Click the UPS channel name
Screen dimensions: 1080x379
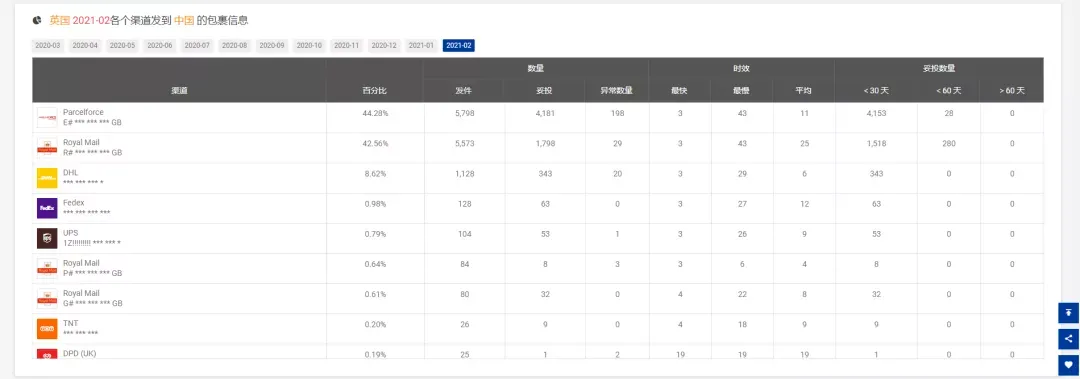(70, 233)
